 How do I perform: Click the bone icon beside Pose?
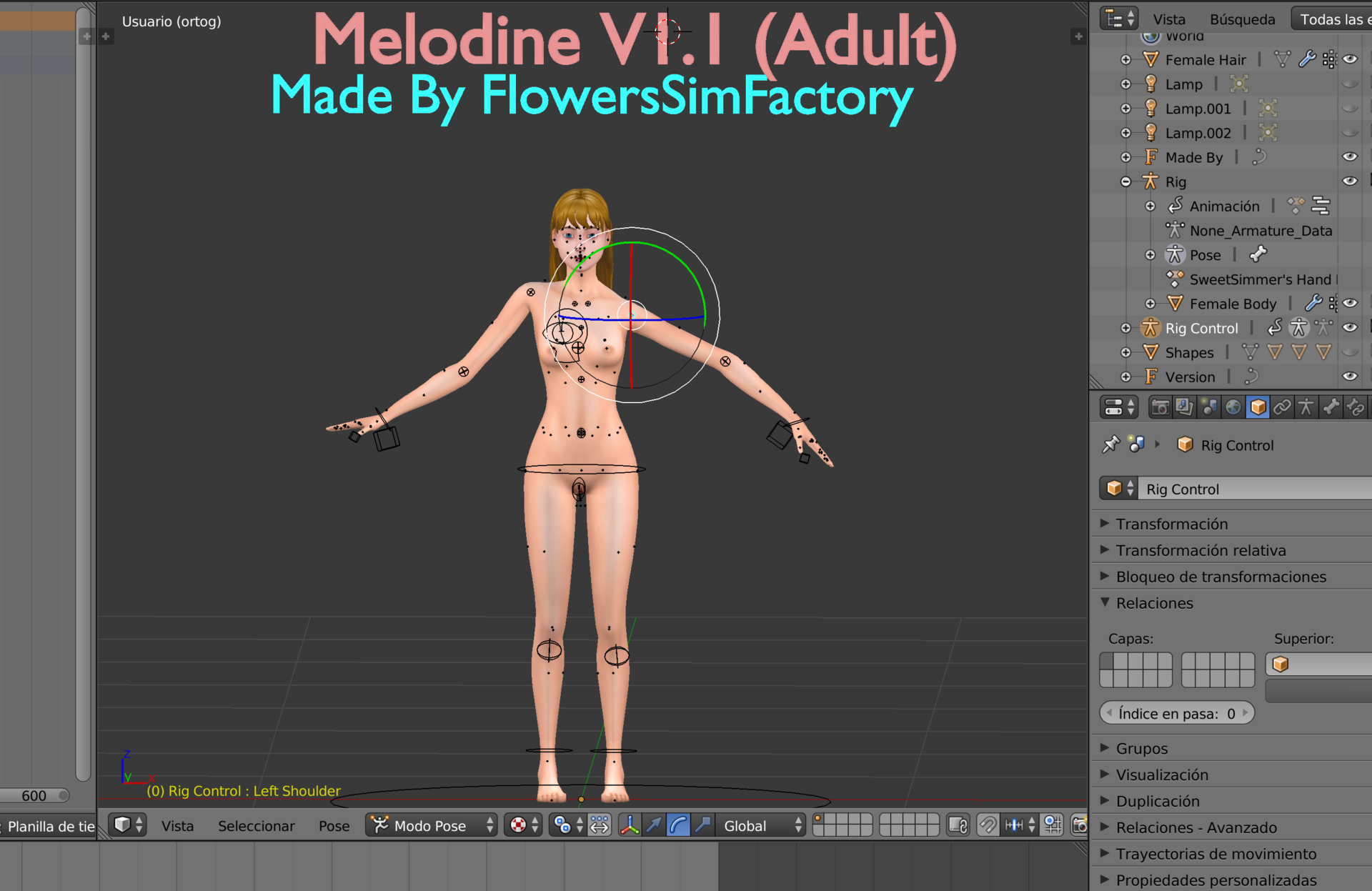1258,254
